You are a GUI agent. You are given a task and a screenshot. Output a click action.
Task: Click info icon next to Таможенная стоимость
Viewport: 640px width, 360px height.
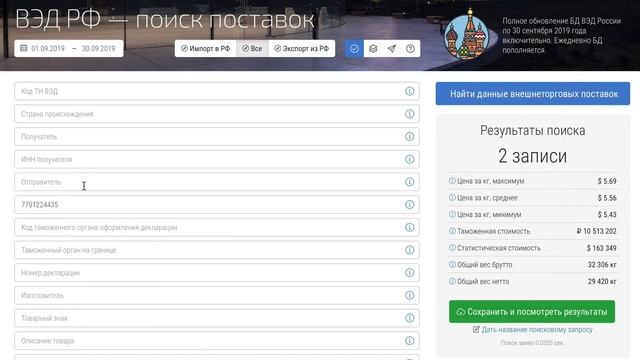coord(452,231)
